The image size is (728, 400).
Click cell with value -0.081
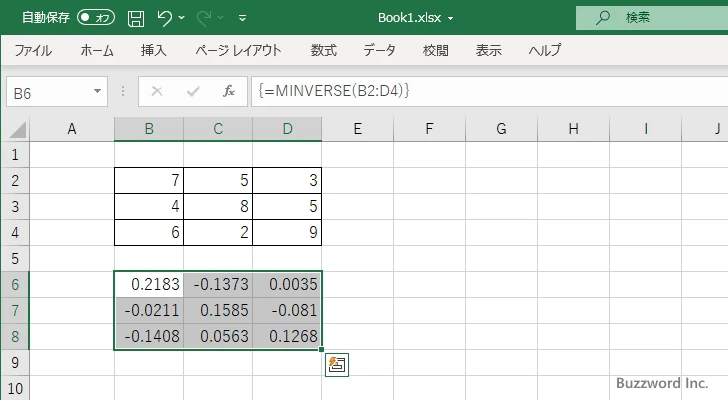pyautogui.click(x=287, y=310)
